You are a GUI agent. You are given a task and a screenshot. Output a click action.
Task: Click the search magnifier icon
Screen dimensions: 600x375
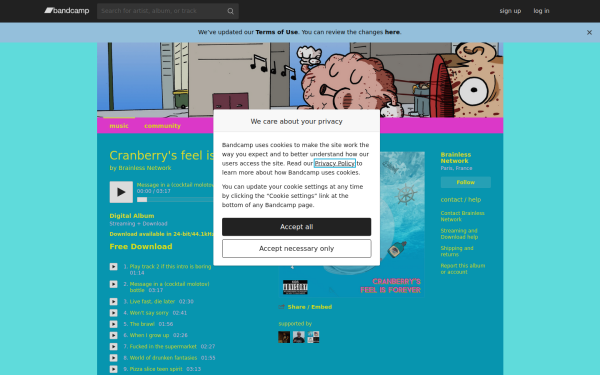tap(230, 11)
